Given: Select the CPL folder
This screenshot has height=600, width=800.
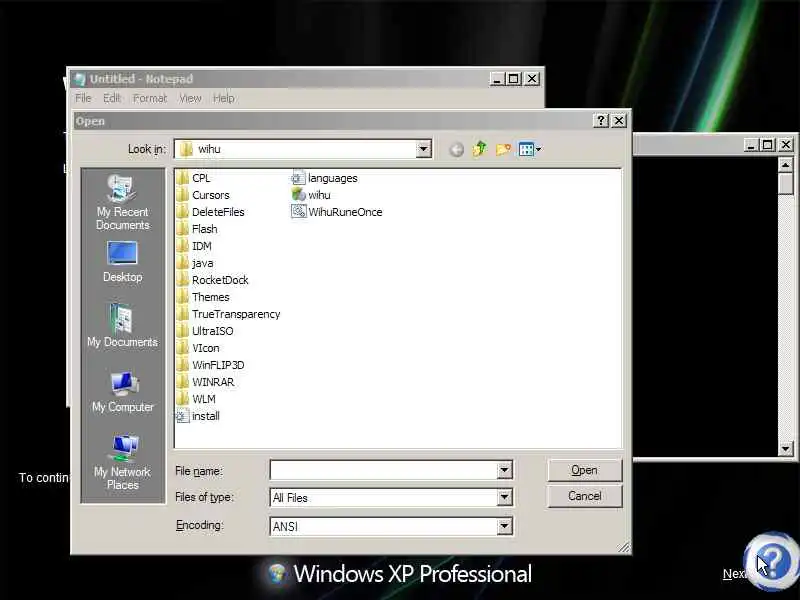Looking at the screenshot, I should 193,178.
